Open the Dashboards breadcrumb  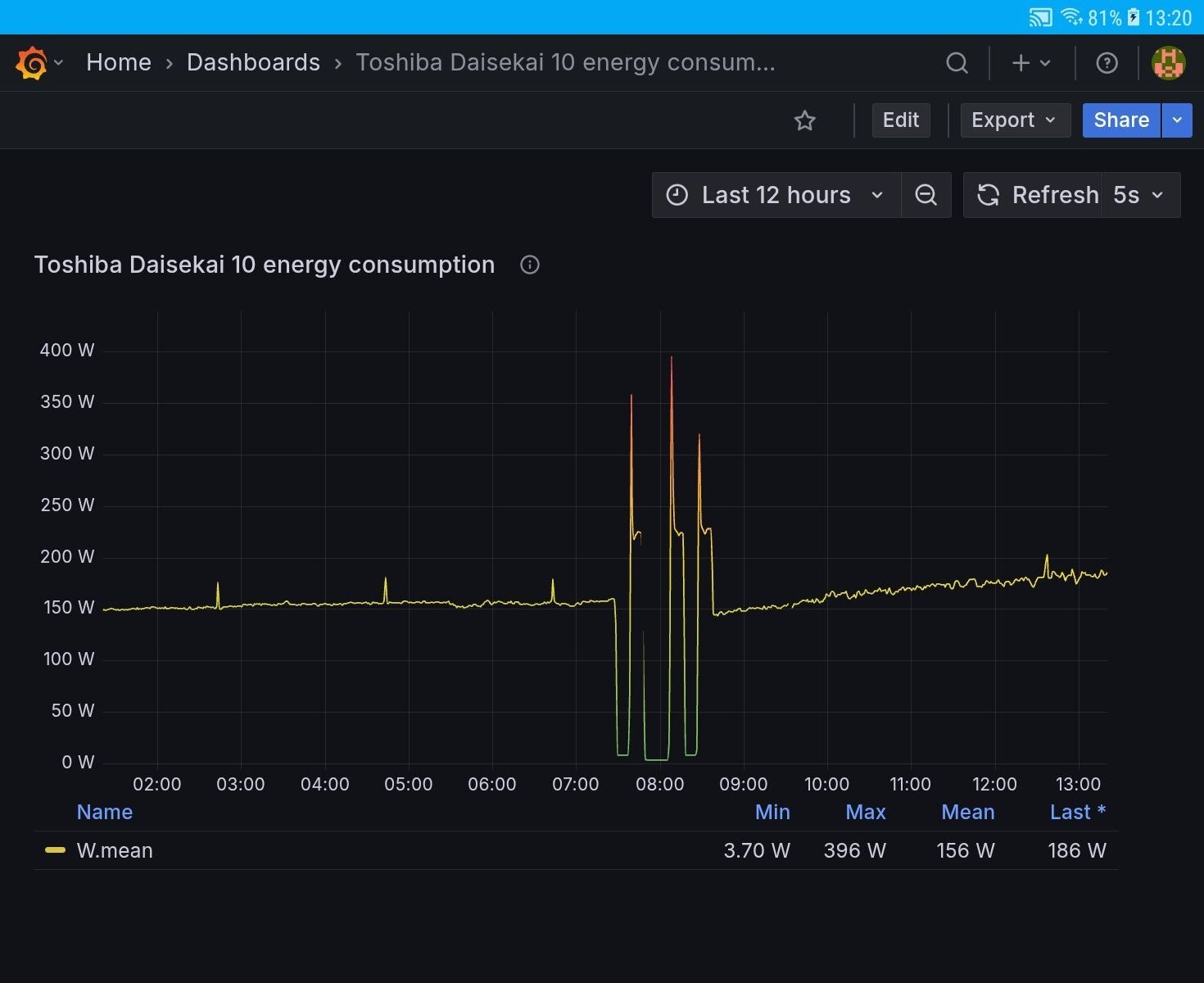[x=253, y=62]
